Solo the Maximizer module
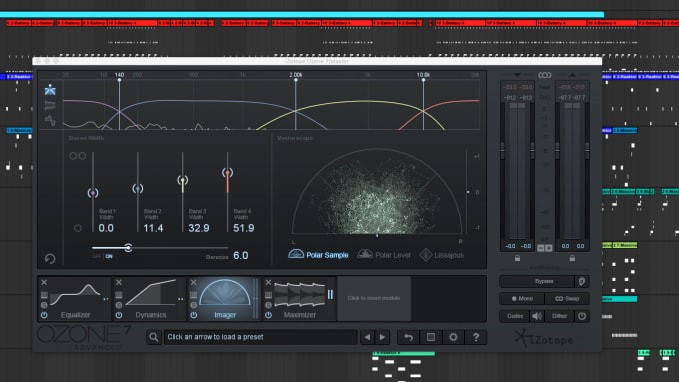The height and width of the screenshot is (382, 679). pyautogui.click(x=268, y=305)
